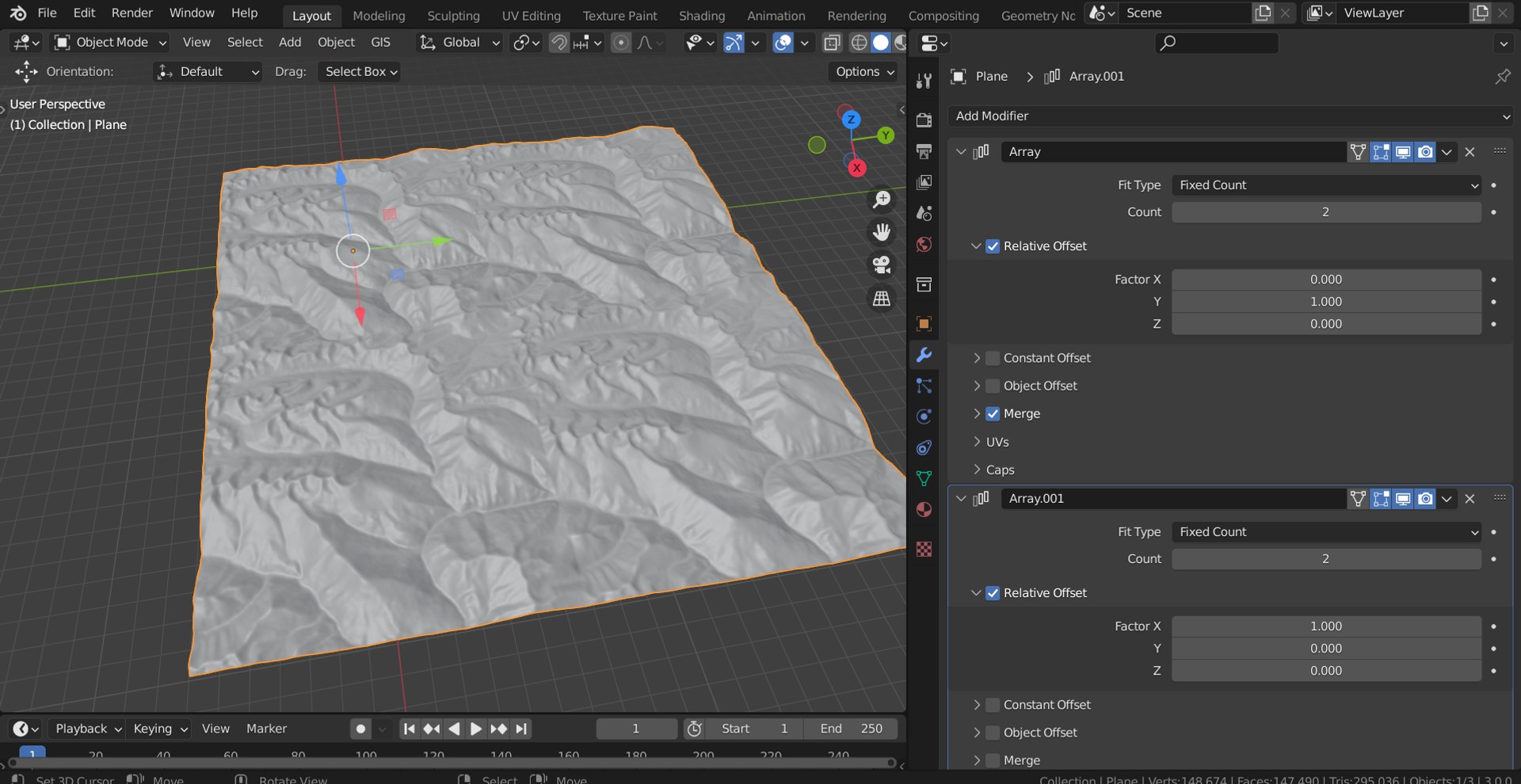Image resolution: width=1521 pixels, height=784 pixels.
Task: Click the viewport pan hand icon
Action: click(882, 232)
